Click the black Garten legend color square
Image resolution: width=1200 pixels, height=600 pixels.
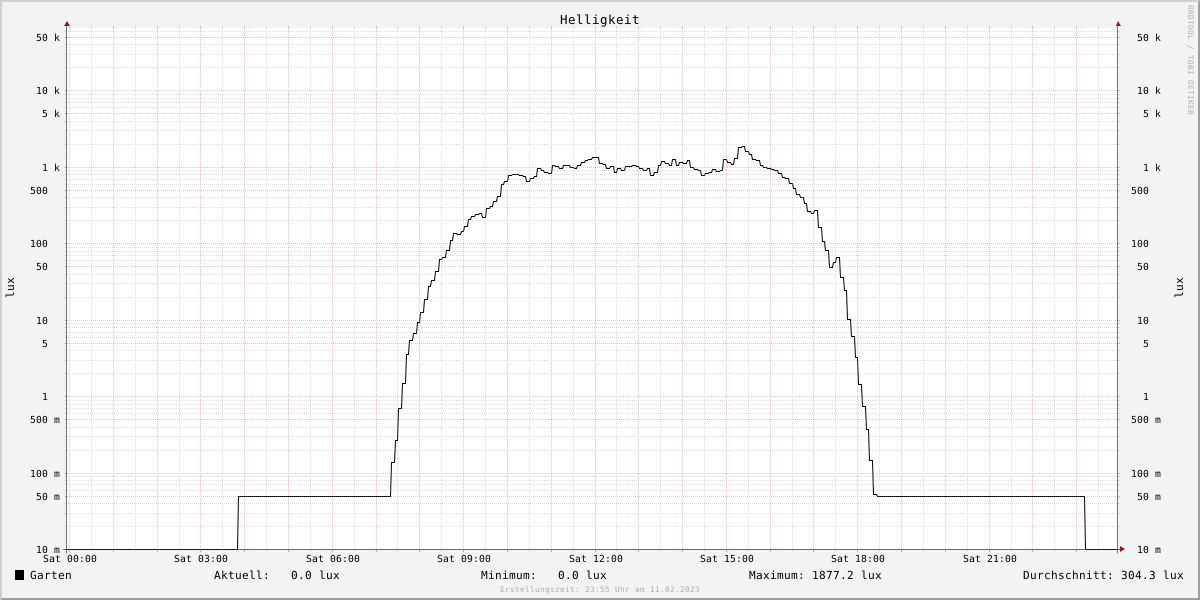[19, 575]
